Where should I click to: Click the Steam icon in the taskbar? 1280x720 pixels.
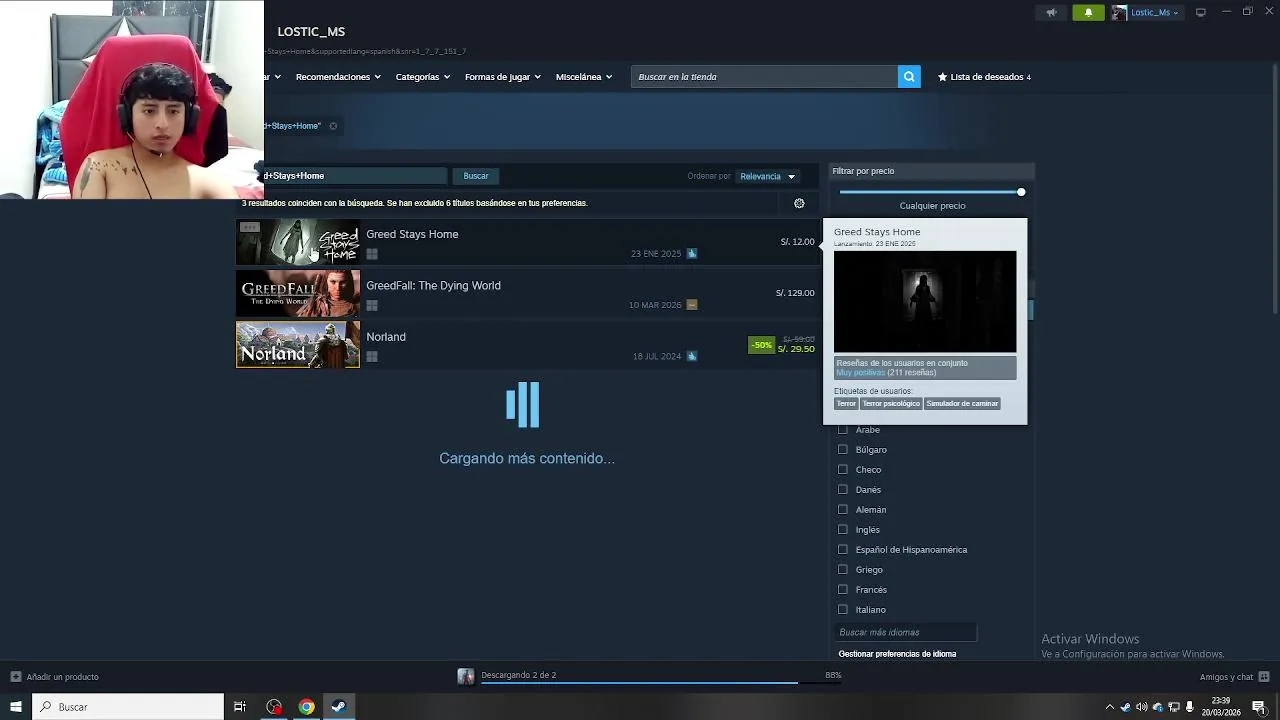coord(339,707)
